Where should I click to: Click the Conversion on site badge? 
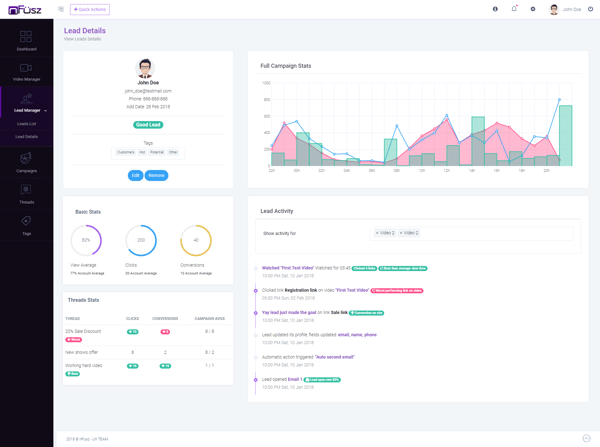pyautogui.click(x=367, y=313)
